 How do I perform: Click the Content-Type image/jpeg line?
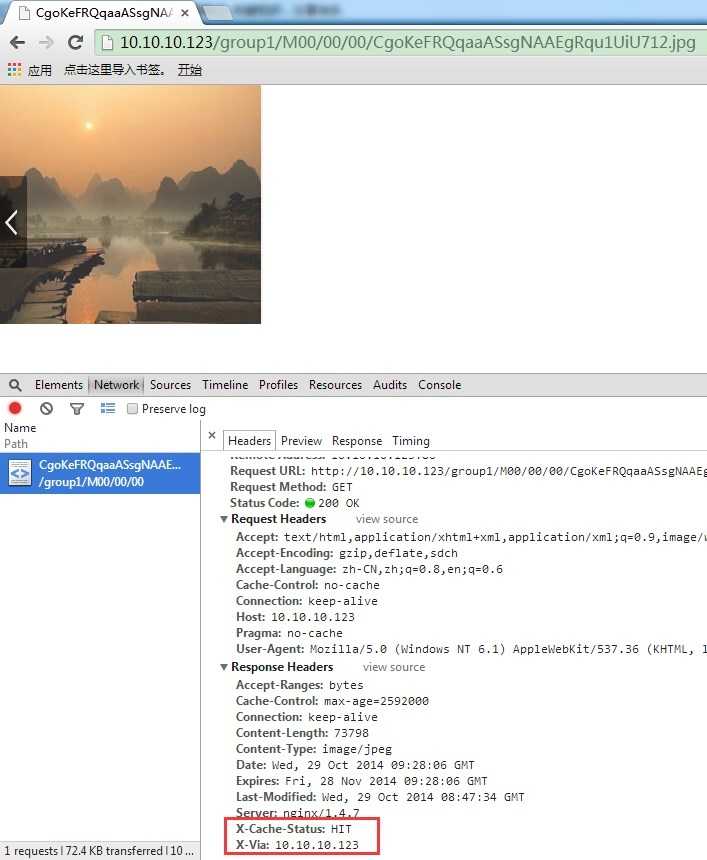(314, 749)
